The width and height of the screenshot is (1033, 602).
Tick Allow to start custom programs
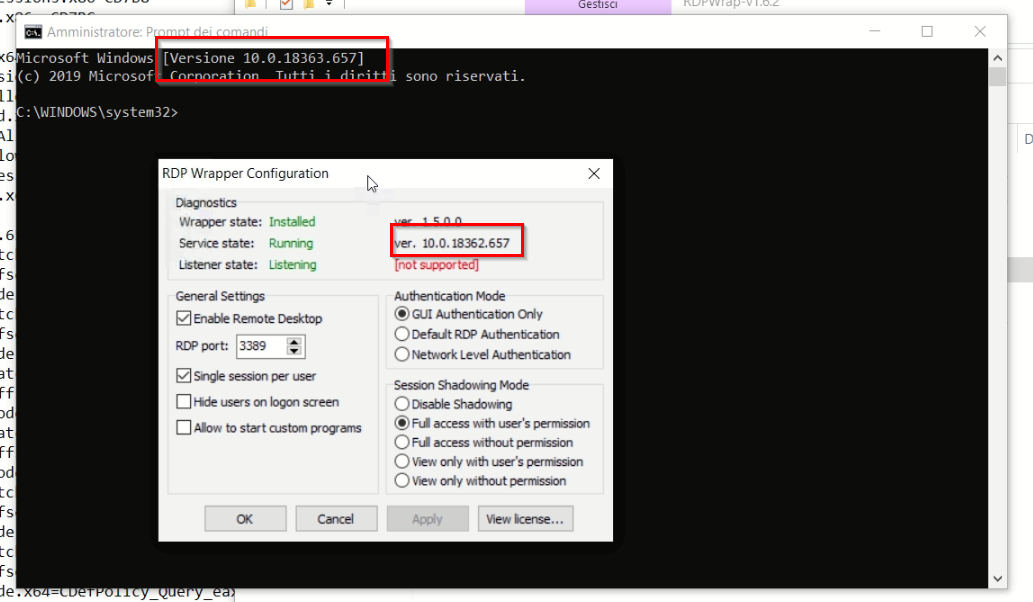click(x=184, y=427)
